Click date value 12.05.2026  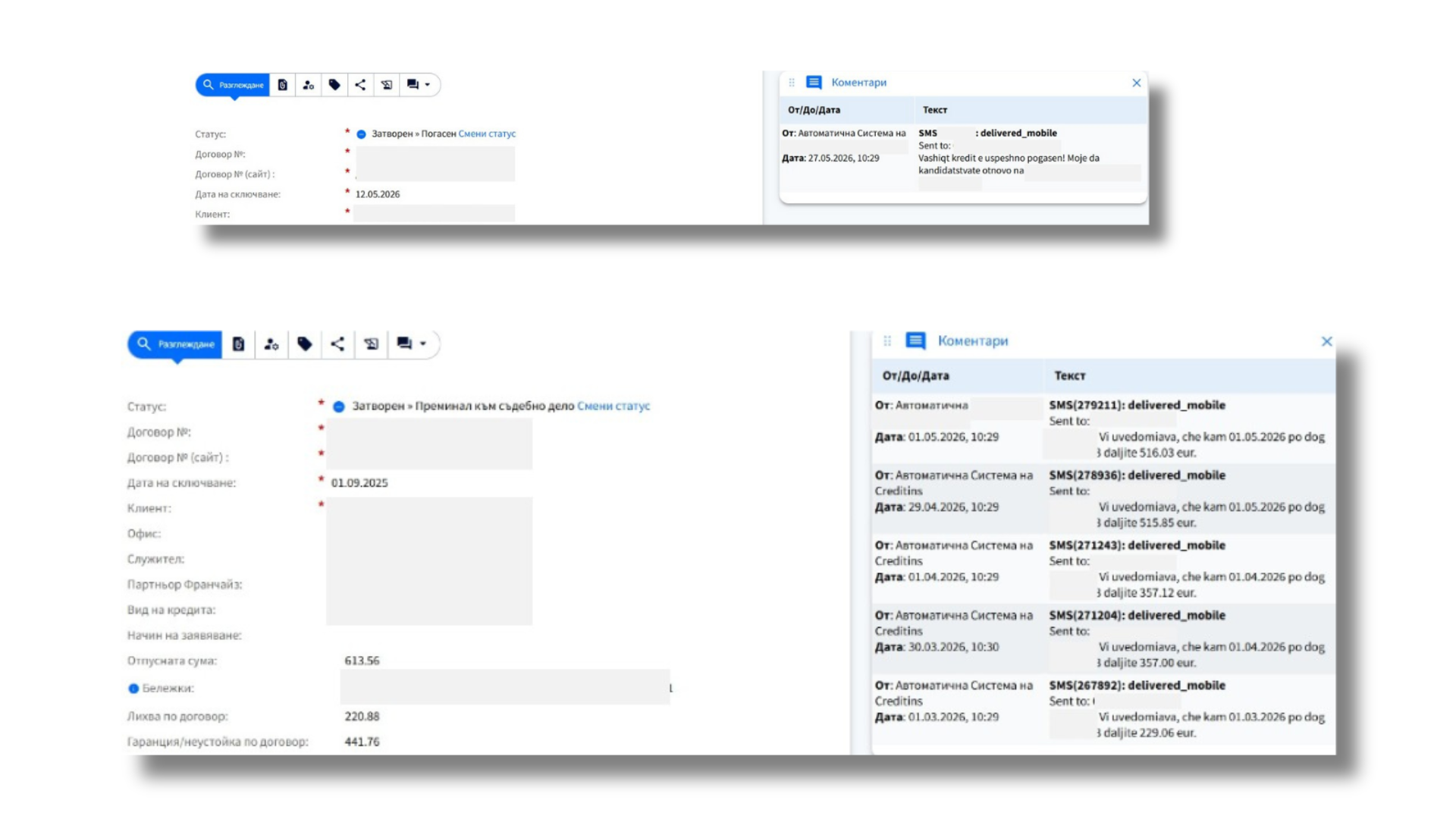[378, 194]
